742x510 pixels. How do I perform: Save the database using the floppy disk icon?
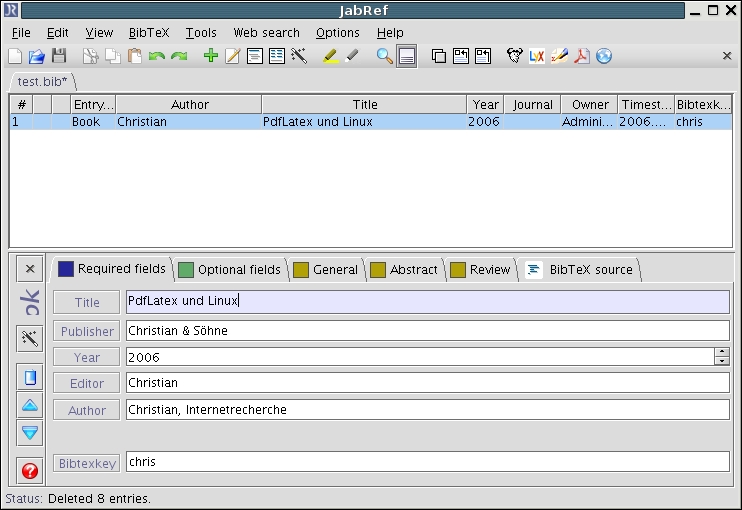(59, 56)
